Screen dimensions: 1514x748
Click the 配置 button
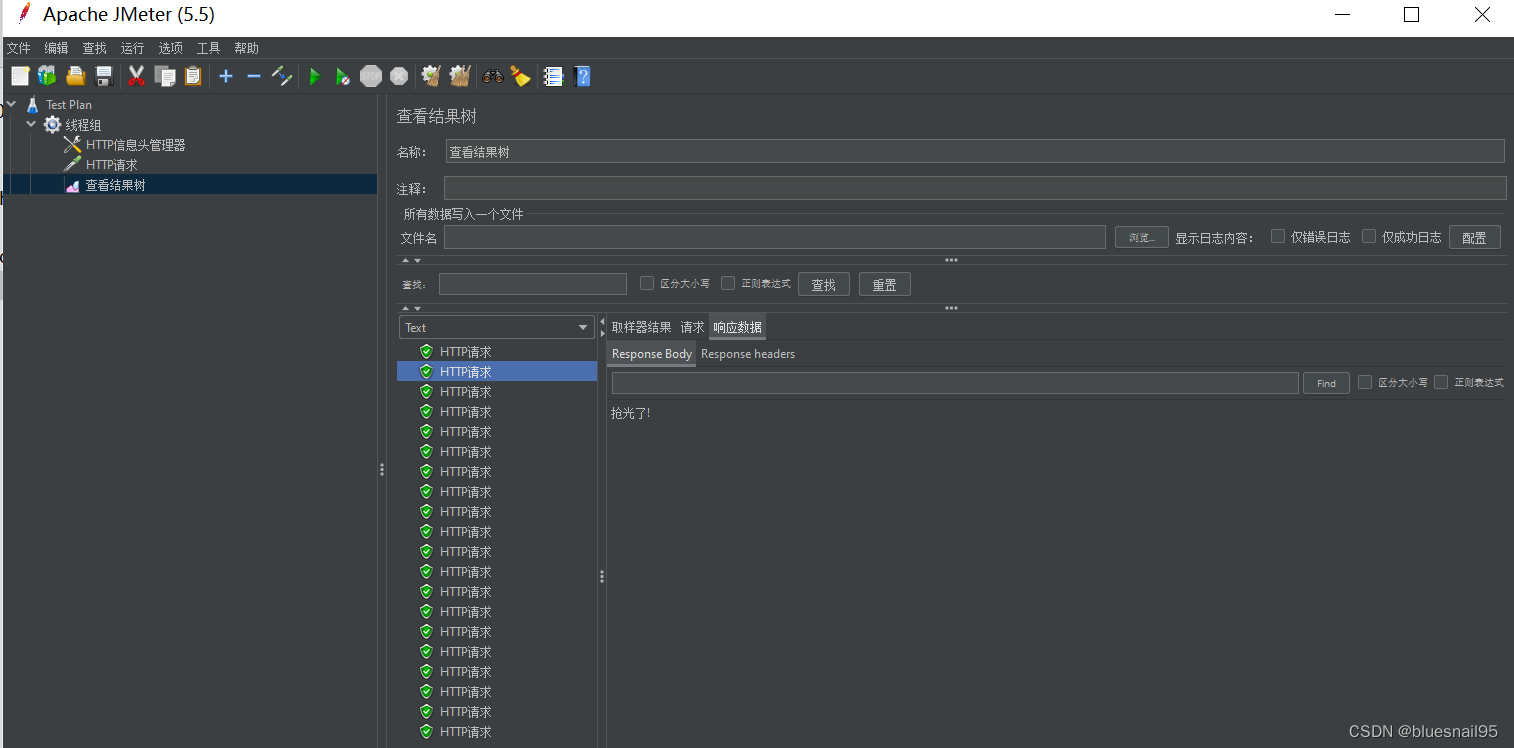(1474, 237)
